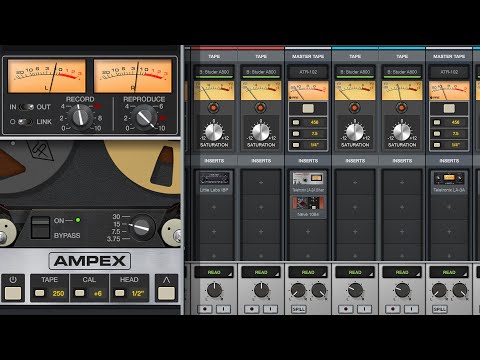Flip the ON/BYPASS switch
The width and height of the screenshot is (480, 360).
point(40,227)
